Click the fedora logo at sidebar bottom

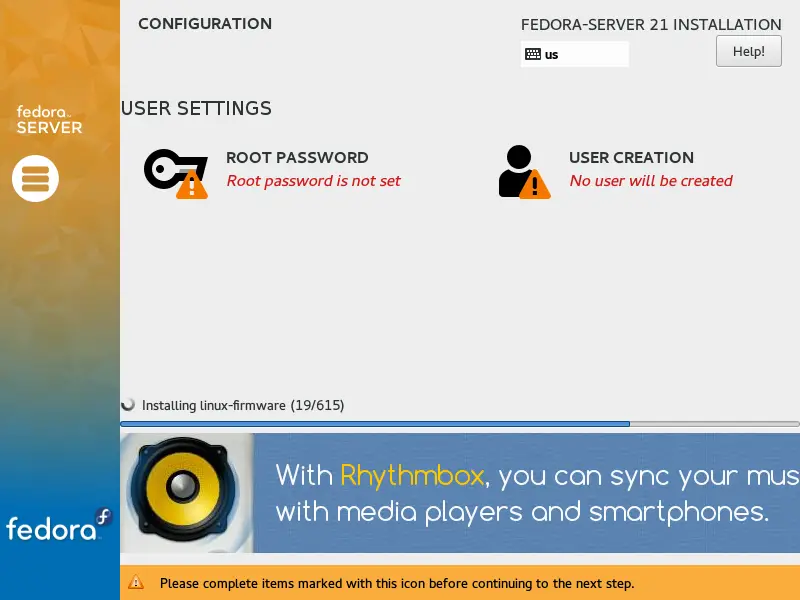58,525
